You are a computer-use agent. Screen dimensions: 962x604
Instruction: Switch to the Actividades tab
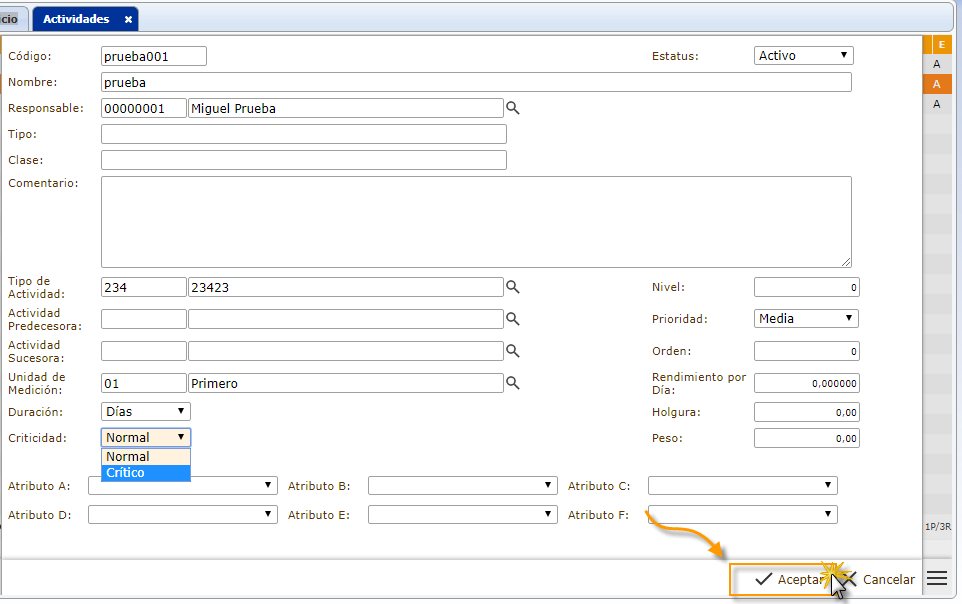click(76, 19)
